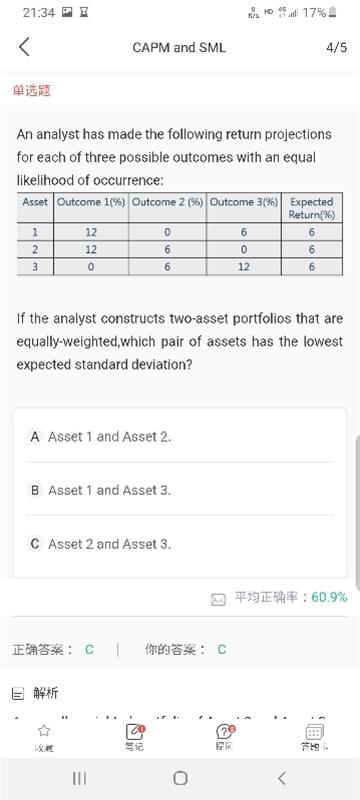The height and width of the screenshot is (800, 360).
Task: Tap Android recent apps button
Action: pos(79,778)
